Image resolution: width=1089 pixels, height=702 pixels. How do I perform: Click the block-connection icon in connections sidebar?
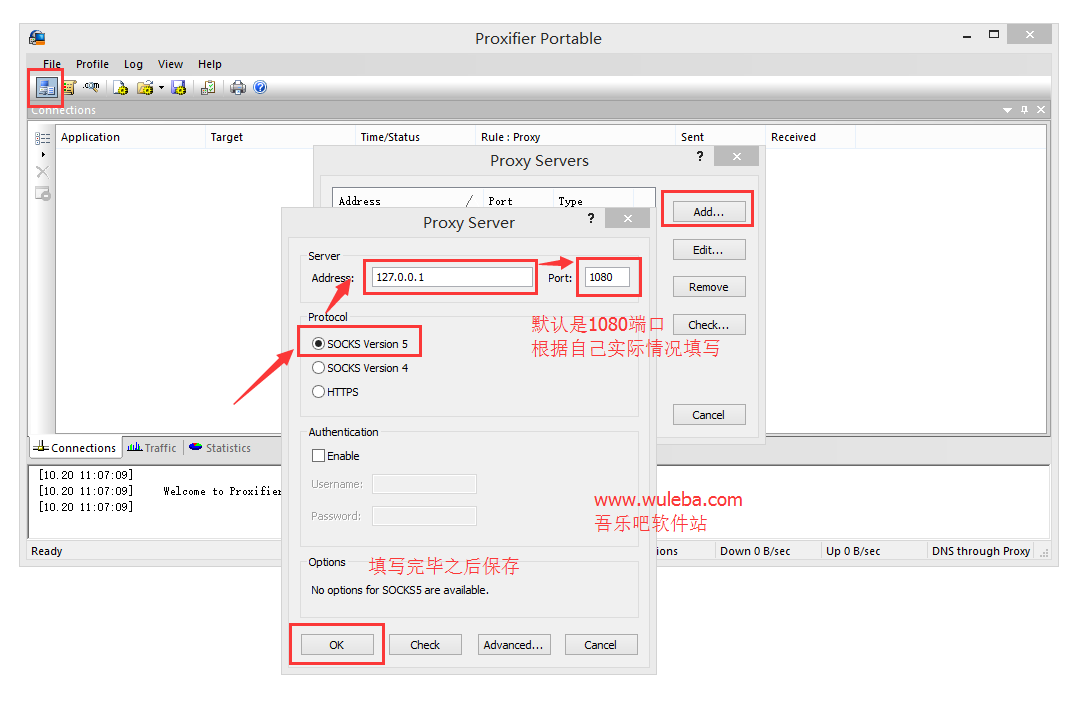pos(42,194)
